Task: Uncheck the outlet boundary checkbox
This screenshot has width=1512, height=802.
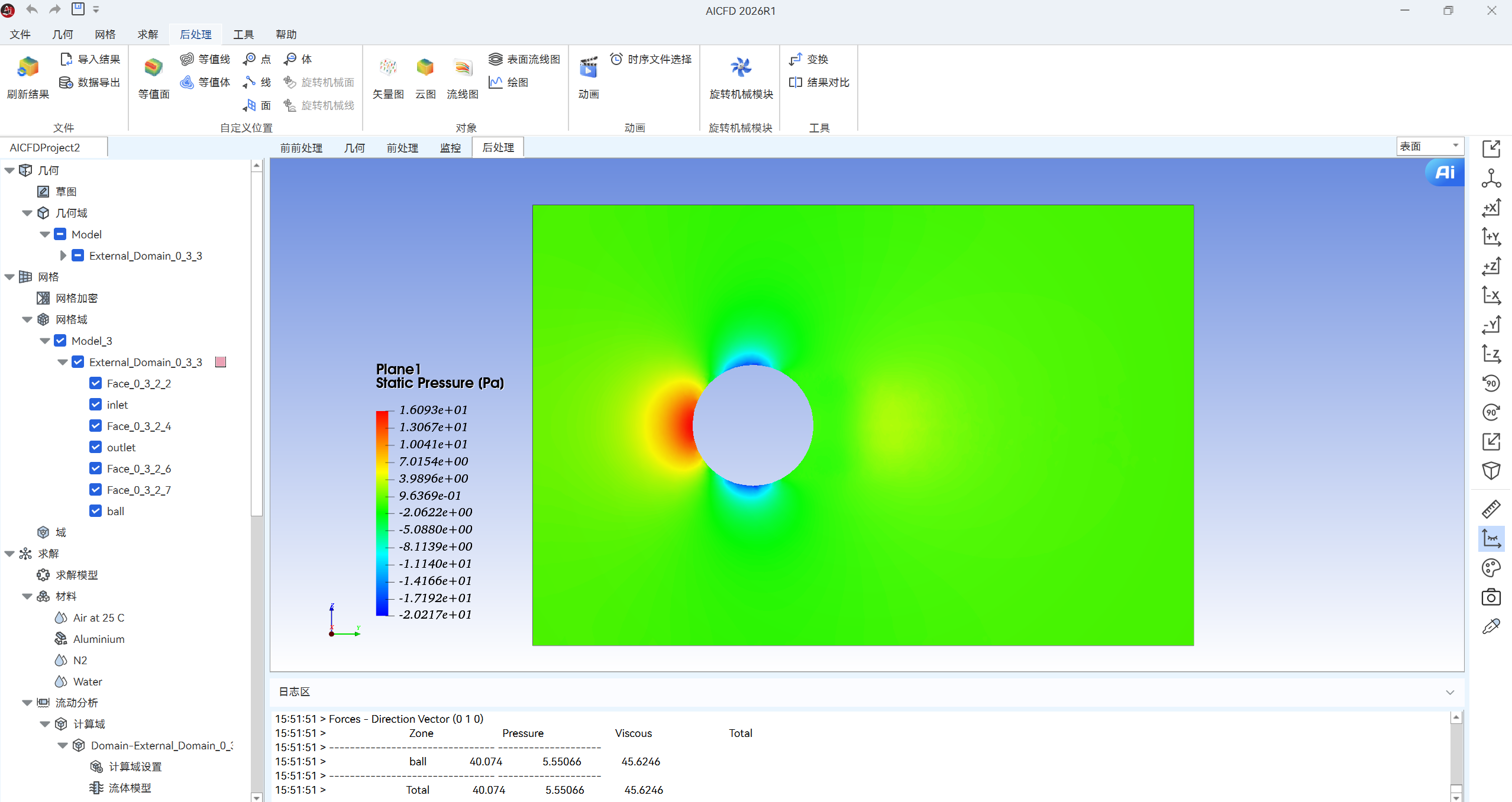Action: [95, 447]
